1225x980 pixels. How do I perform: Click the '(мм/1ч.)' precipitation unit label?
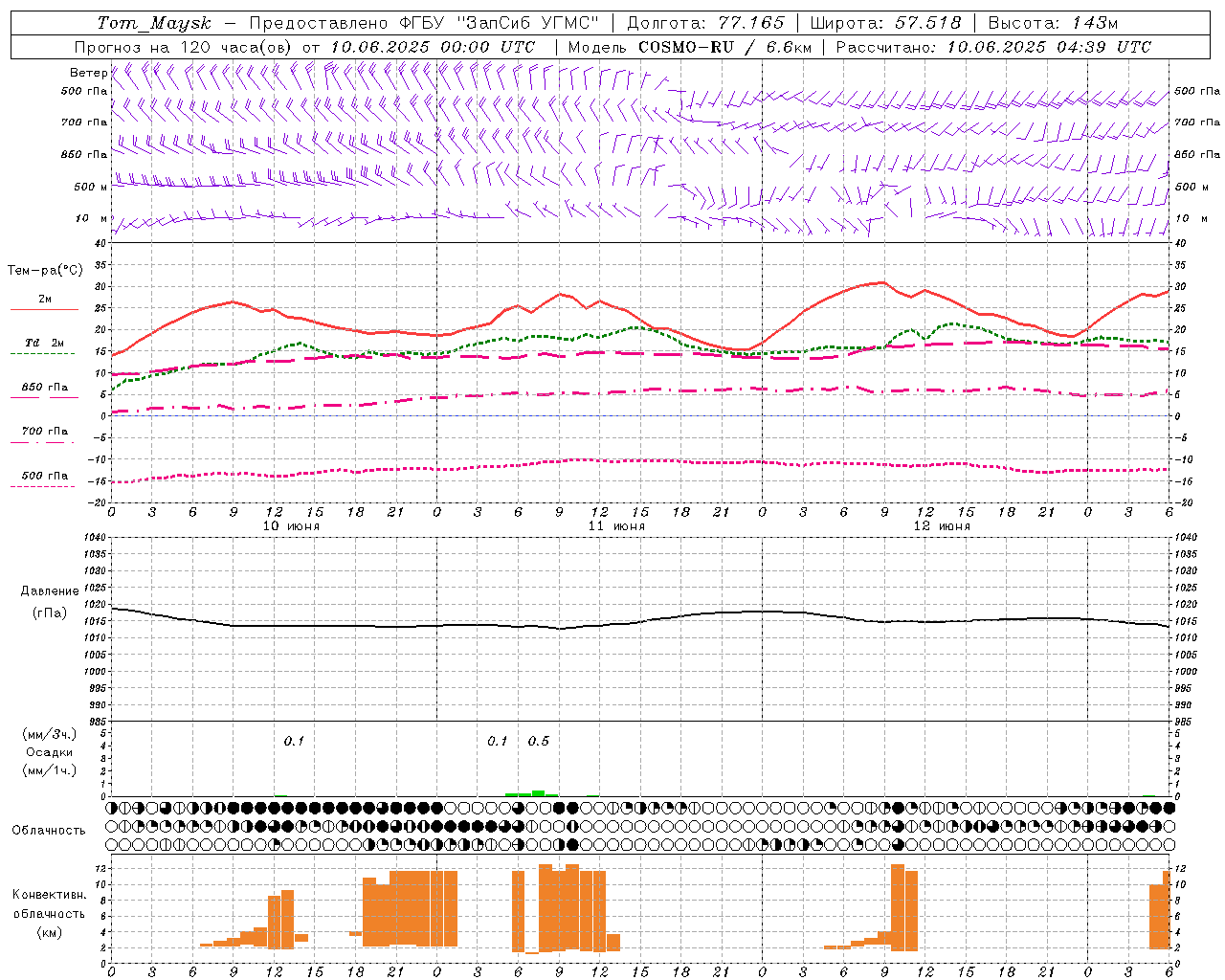[x=50, y=770]
